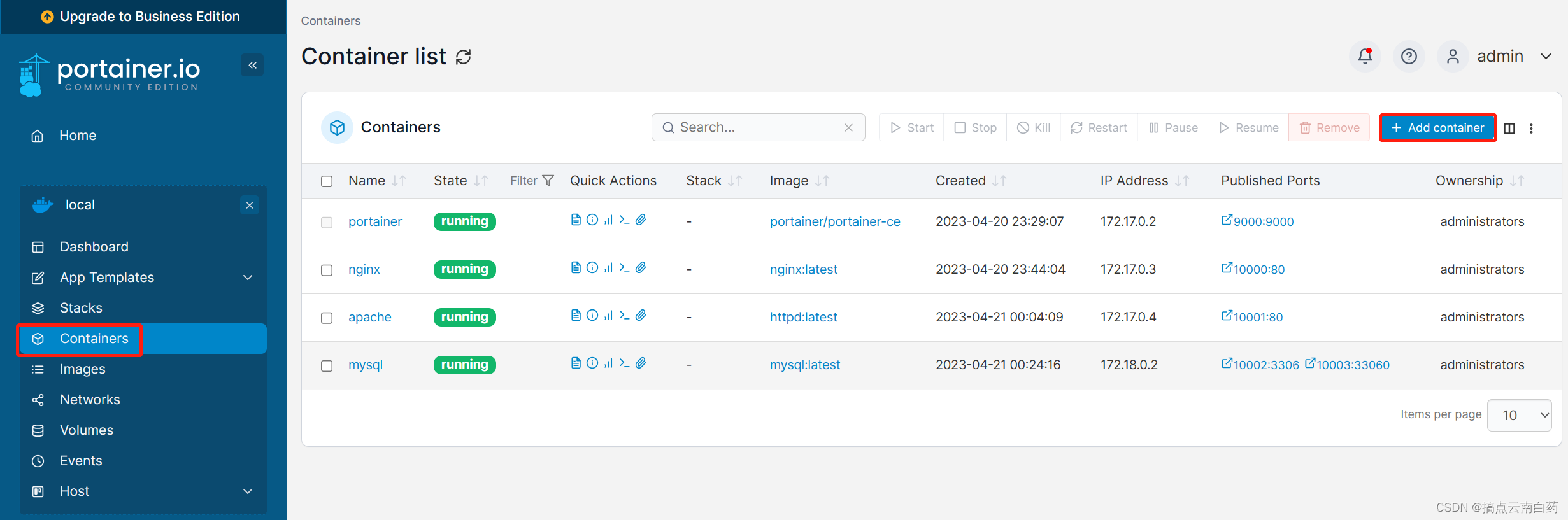Tick the portainer row checkbox
Viewport: 1568px width, 520px height.
[x=327, y=223]
